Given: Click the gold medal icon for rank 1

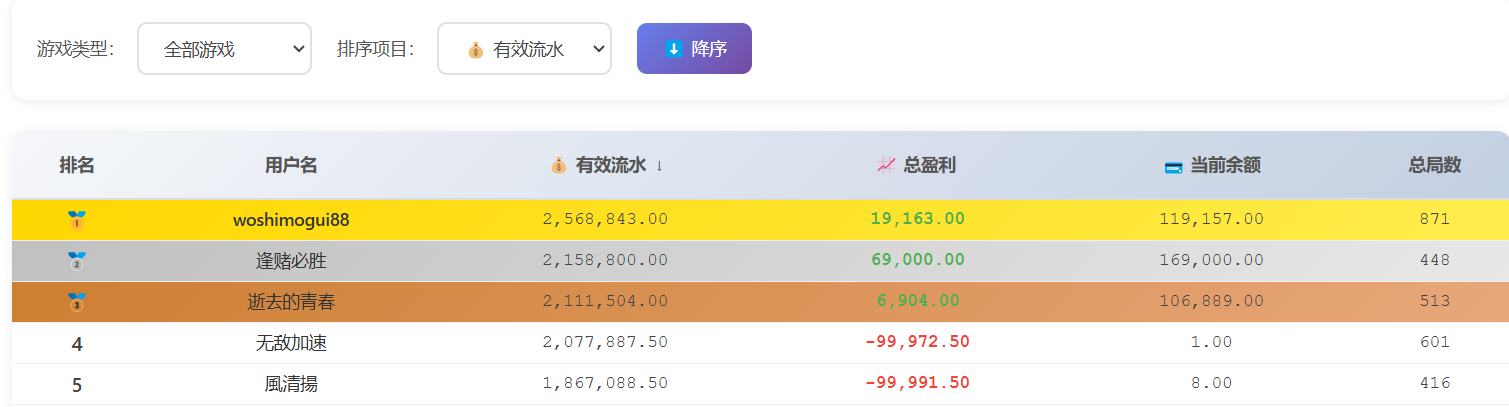Looking at the screenshot, I should [x=77, y=219].
